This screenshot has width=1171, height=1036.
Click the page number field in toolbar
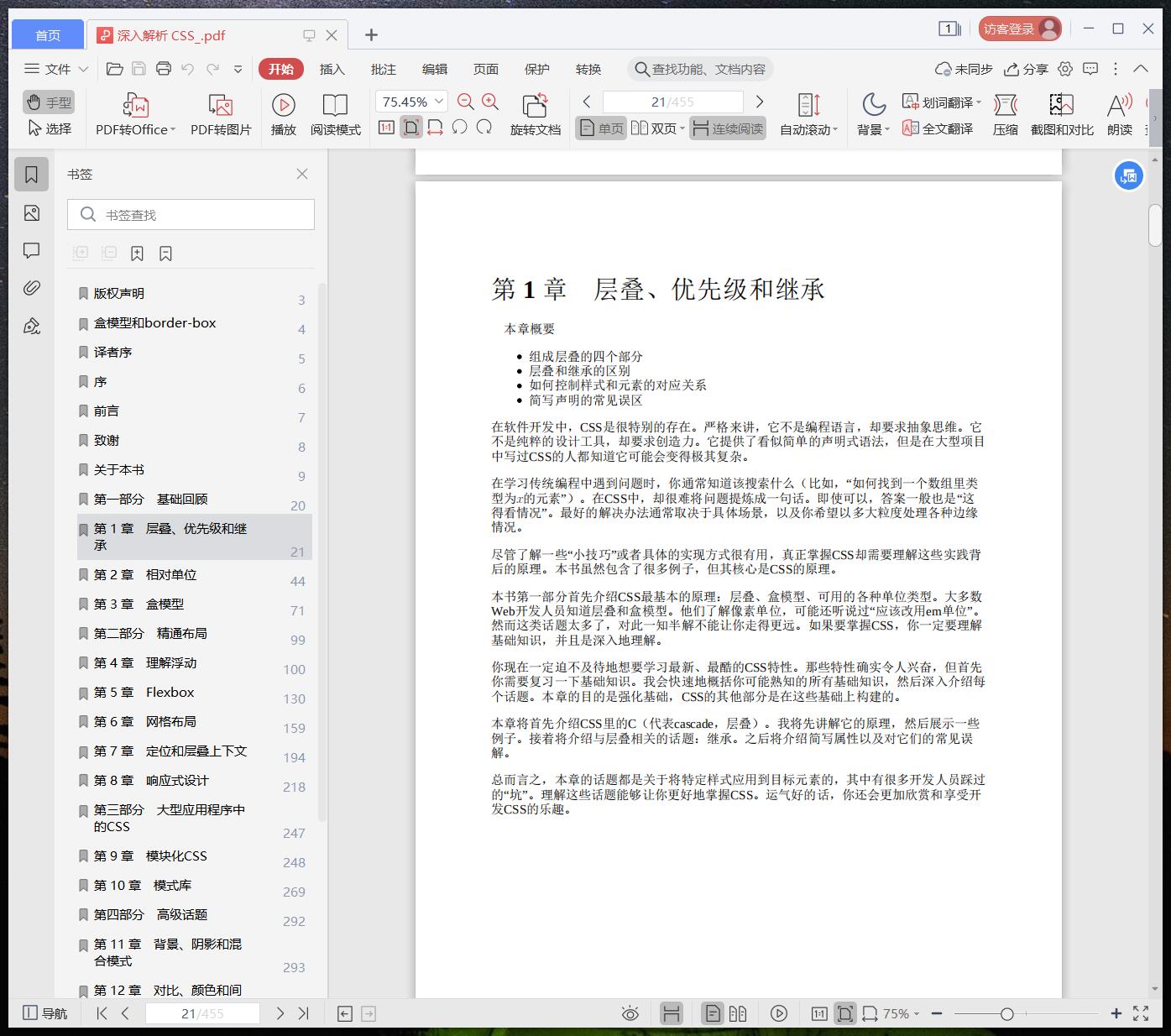(672, 102)
